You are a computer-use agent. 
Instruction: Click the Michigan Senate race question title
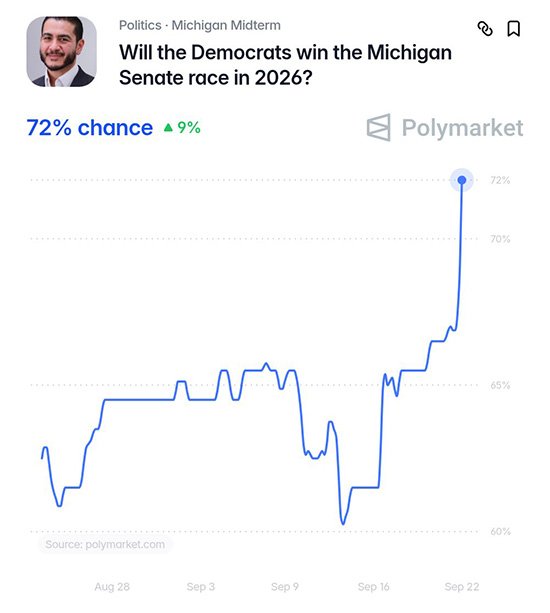(285, 65)
